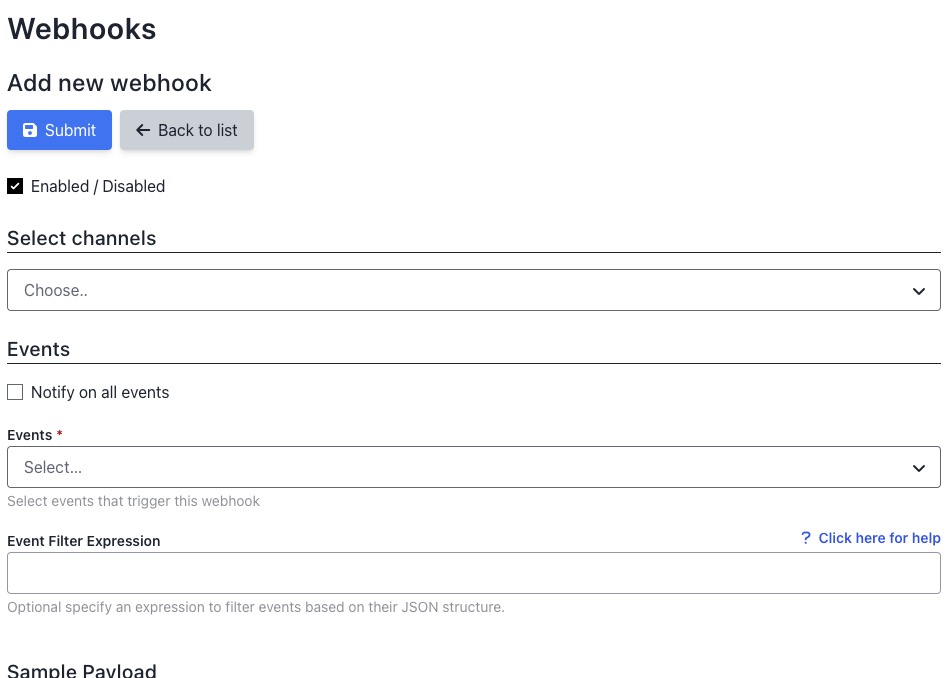This screenshot has width=949, height=678.
Task: Uncheck the Enabled / Disabled checkbox
Action: point(15,186)
